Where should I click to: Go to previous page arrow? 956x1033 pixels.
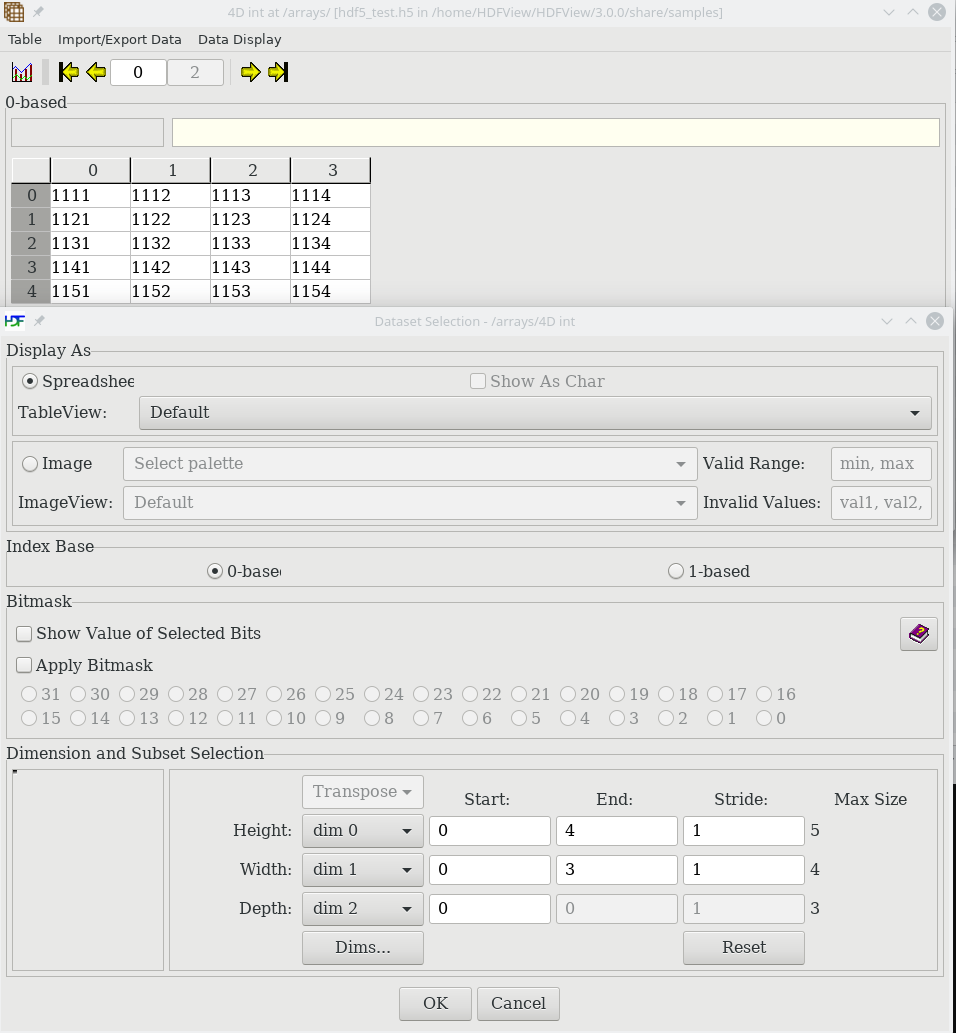96,72
